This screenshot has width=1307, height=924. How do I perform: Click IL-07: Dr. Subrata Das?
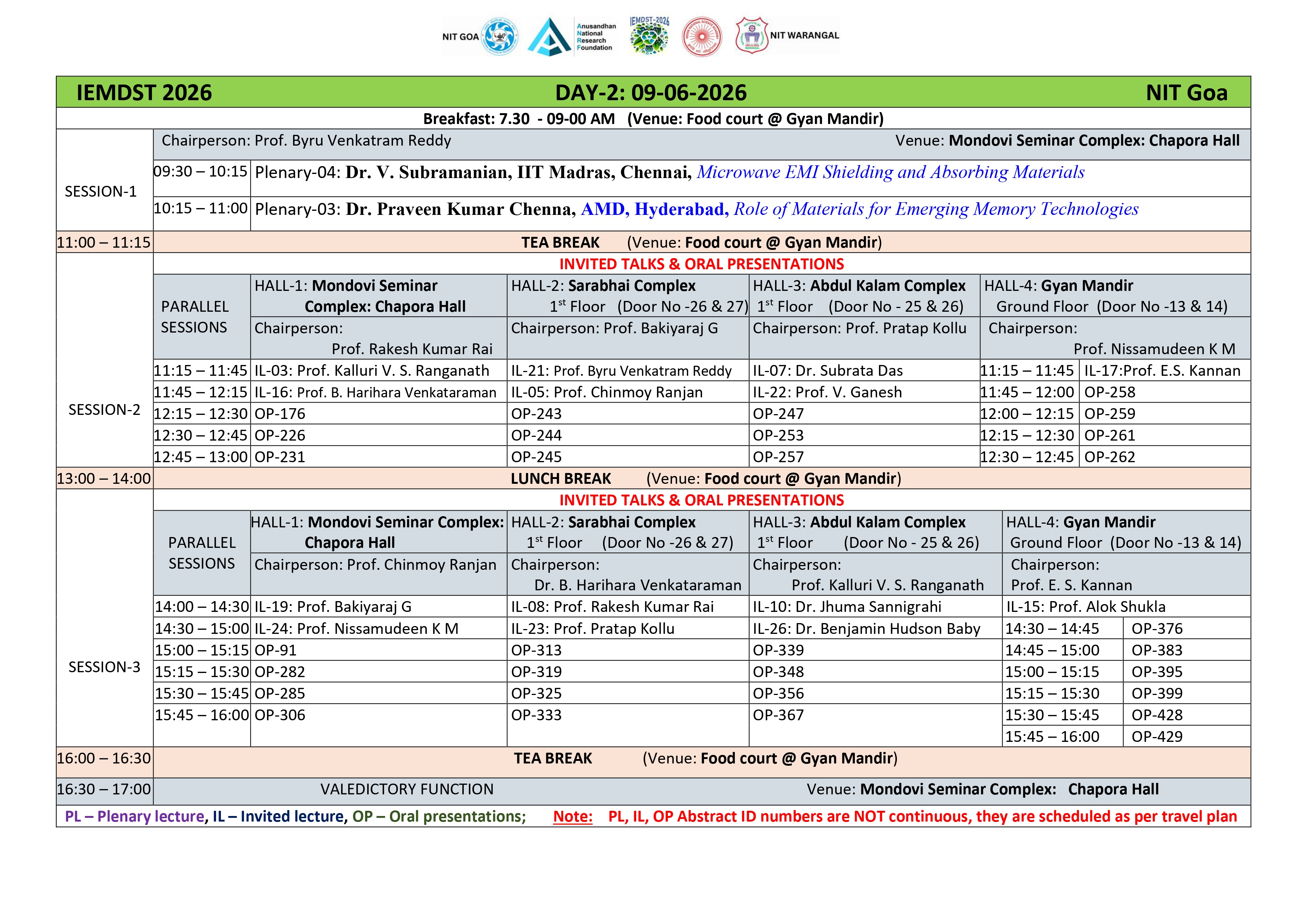point(828,371)
